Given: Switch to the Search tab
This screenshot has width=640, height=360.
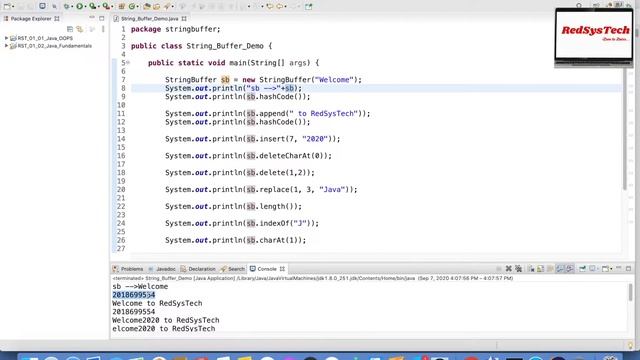Looking at the screenshot, I should click(x=232, y=269).
